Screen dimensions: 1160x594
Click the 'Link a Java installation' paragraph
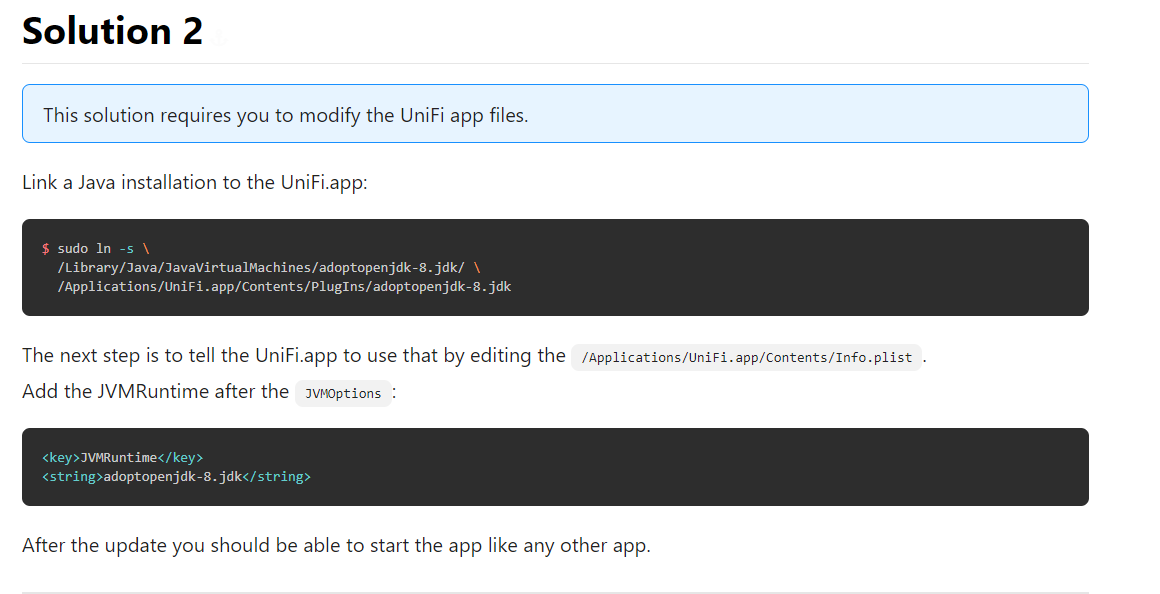point(195,183)
